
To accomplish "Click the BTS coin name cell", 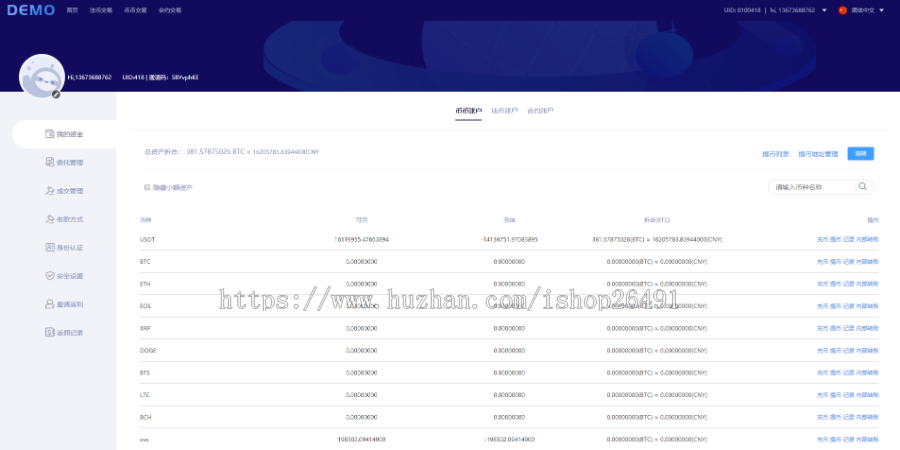I will pos(145,373).
